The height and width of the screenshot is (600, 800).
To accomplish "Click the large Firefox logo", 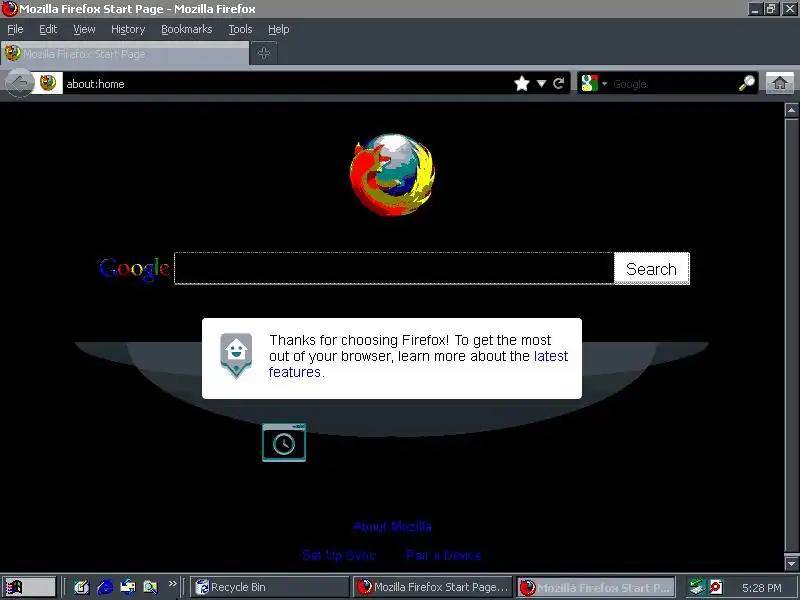I will tap(392, 174).
